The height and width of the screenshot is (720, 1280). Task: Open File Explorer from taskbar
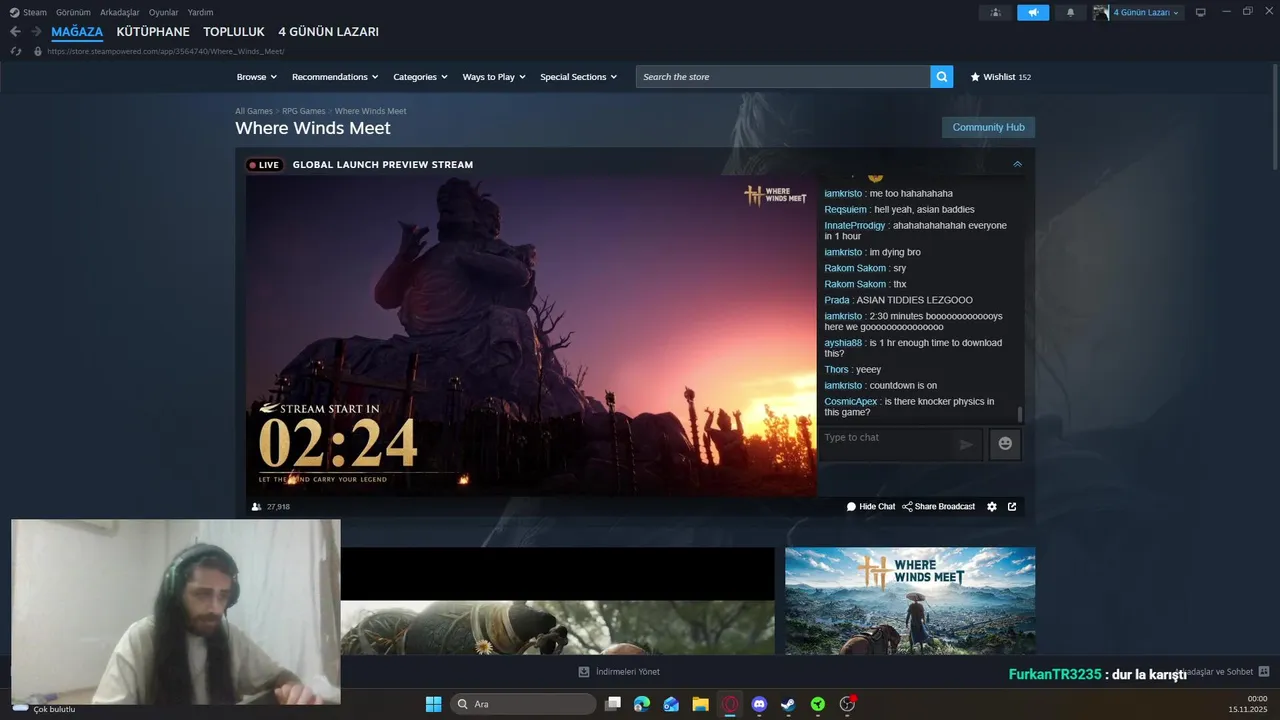pos(701,704)
